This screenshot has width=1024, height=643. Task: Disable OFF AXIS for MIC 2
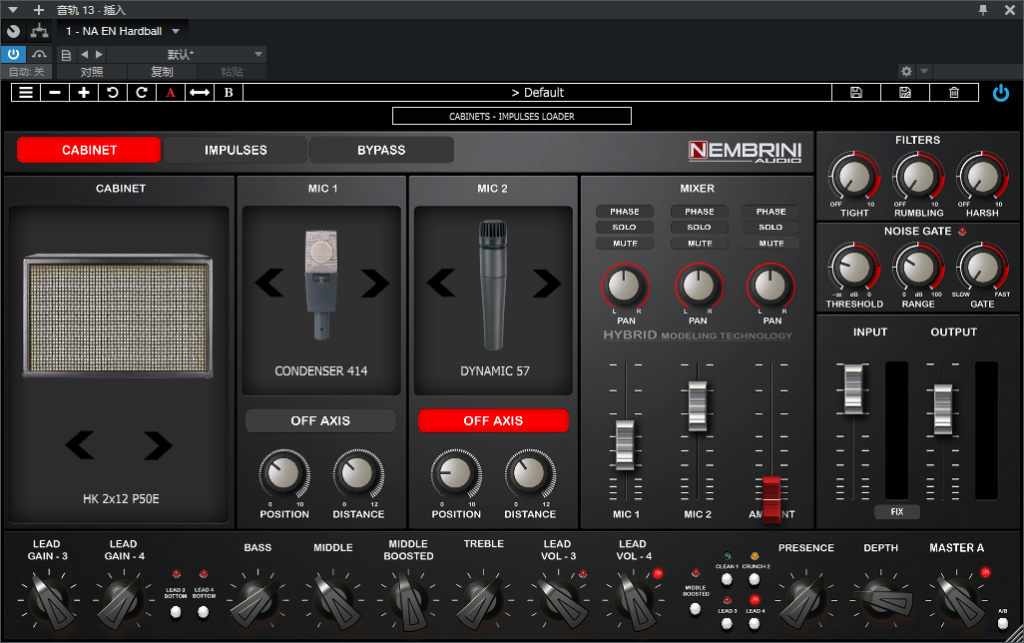[493, 421]
